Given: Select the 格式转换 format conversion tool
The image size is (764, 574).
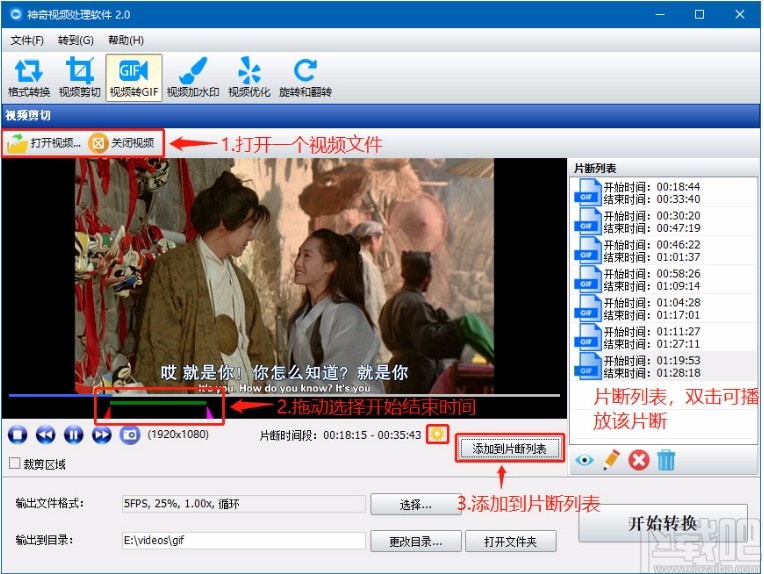Looking at the screenshot, I should click(29, 77).
